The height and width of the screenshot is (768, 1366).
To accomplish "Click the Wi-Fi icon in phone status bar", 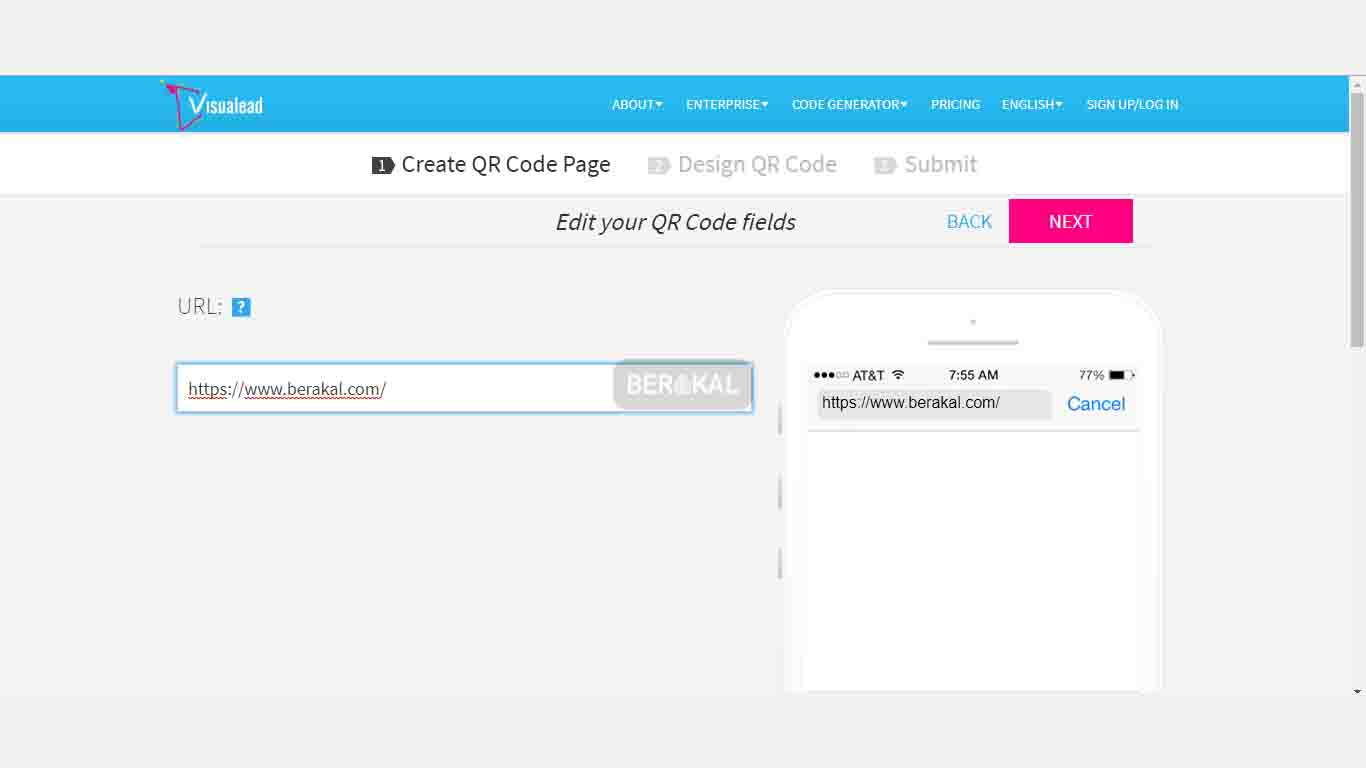I will tap(898, 374).
